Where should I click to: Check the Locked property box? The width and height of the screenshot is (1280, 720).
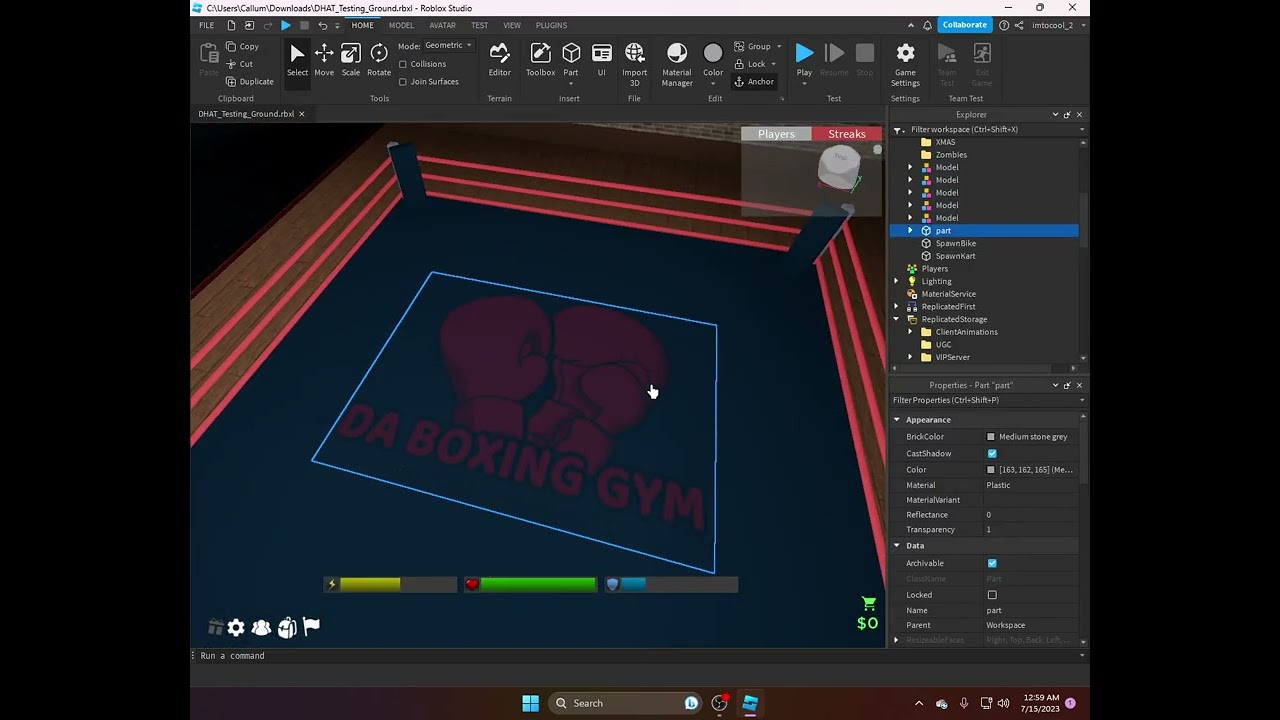[x=992, y=595]
